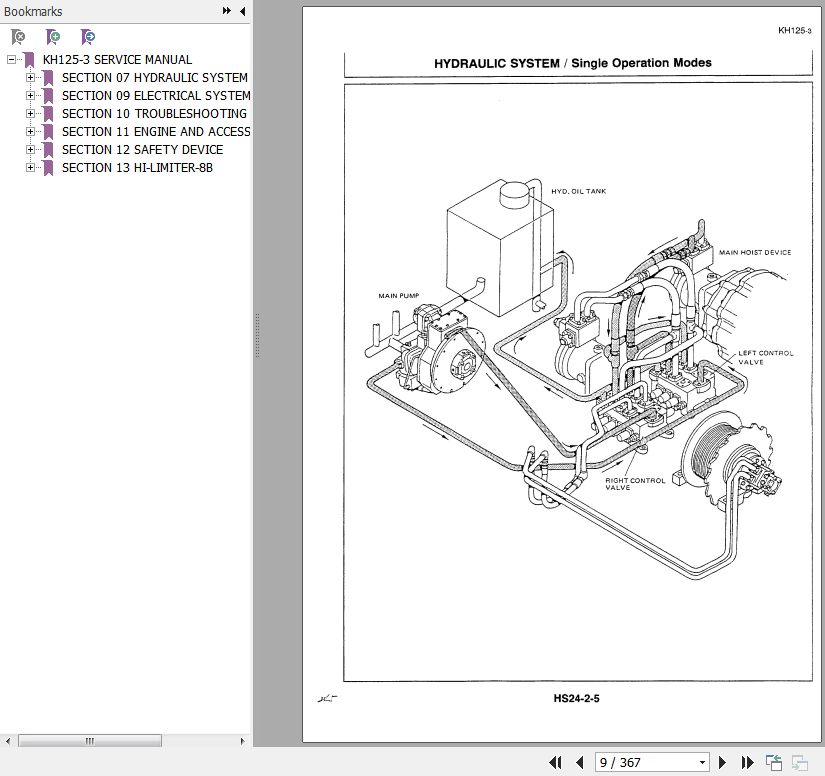Screen dimensions: 825x776
Task: Click the bookmarks horizontal scrollbar thumb
Action: (x=88, y=741)
